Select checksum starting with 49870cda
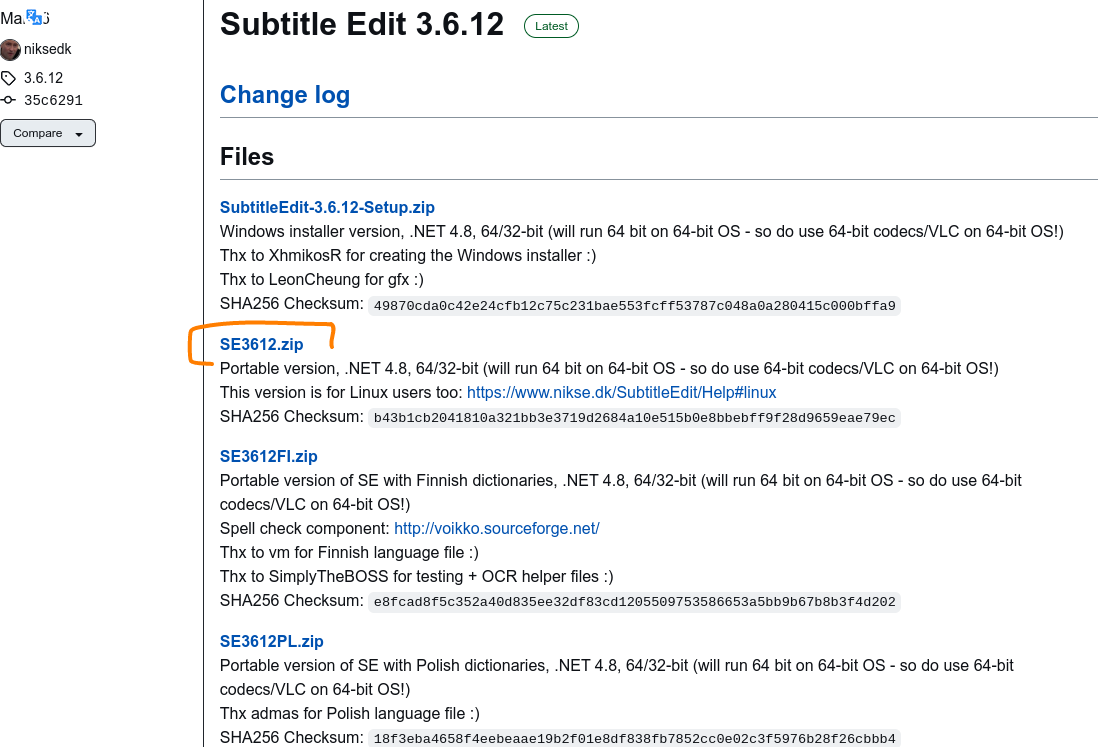Screen dimensions: 1098x747 (634, 306)
